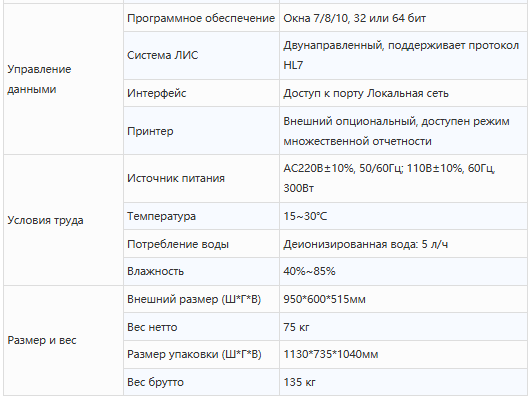Viewport: 530px width, 398px height.
Task: Select the Система ЛИС row label
Action: tap(201, 55)
